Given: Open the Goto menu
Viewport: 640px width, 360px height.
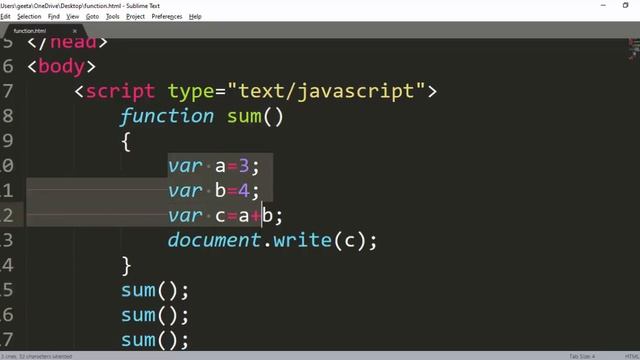Looking at the screenshot, I should point(92,17).
